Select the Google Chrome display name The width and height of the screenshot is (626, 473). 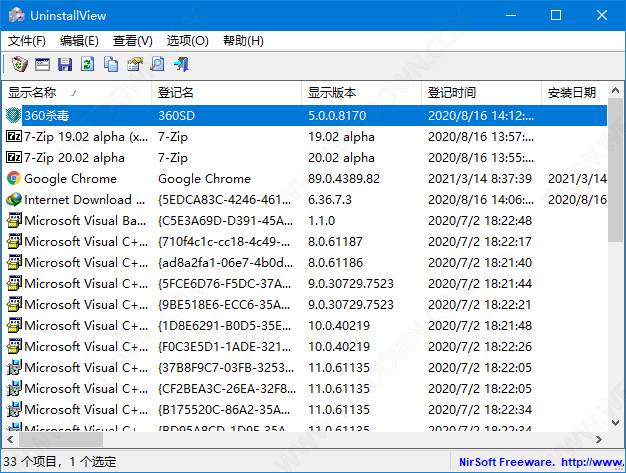point(70,179)
